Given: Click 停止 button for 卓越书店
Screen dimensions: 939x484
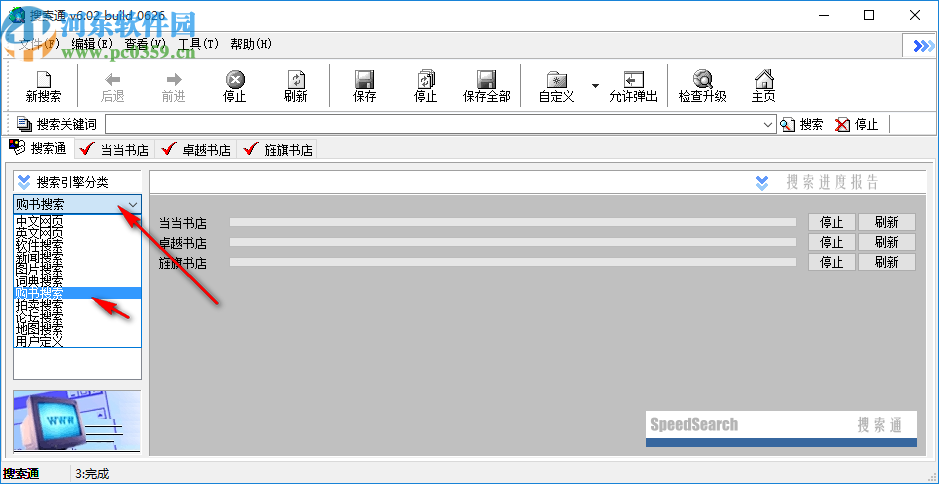Looking at the screenshot, I should tap(831, 242).
